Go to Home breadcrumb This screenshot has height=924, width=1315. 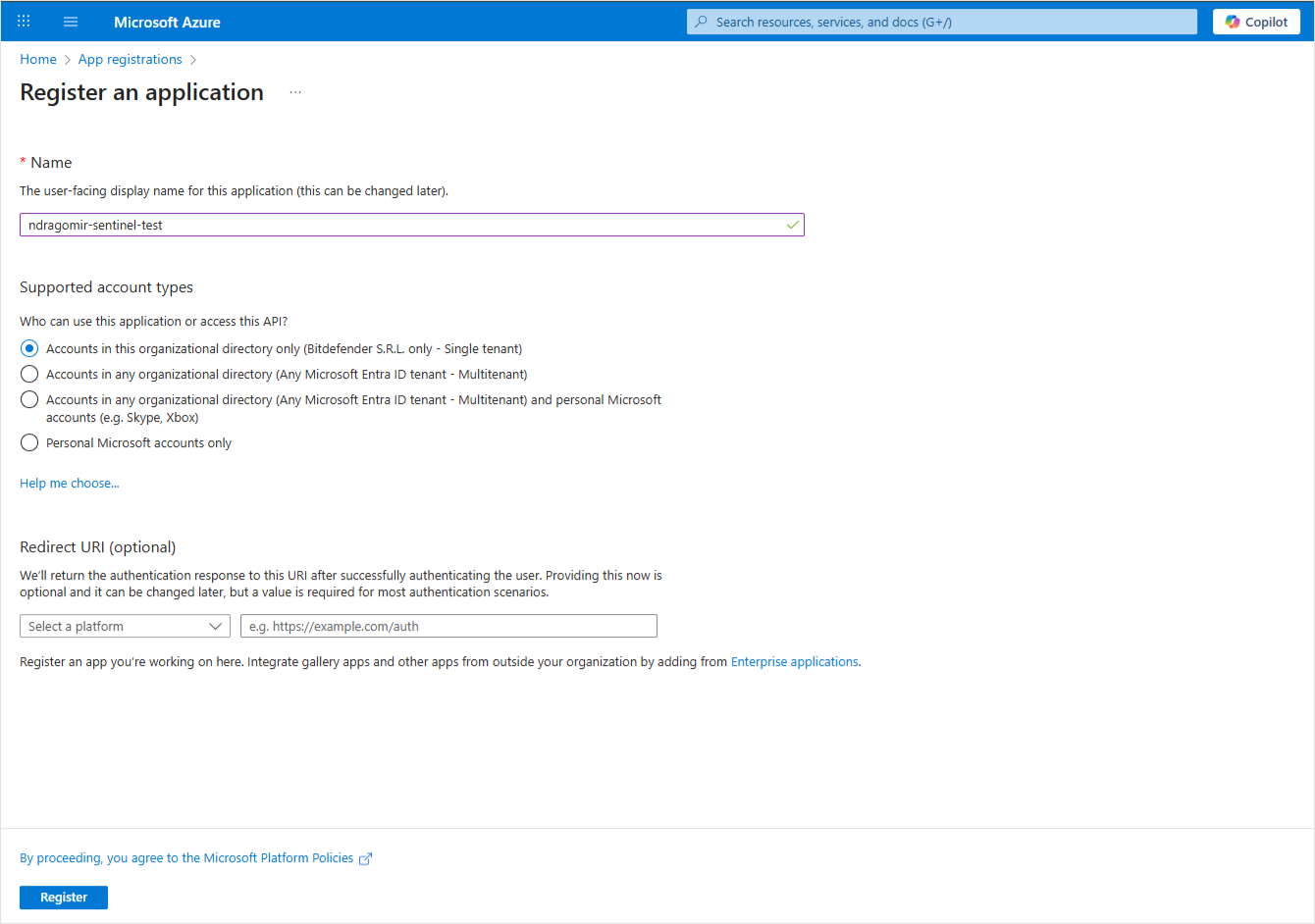click(x=38, y=60)
